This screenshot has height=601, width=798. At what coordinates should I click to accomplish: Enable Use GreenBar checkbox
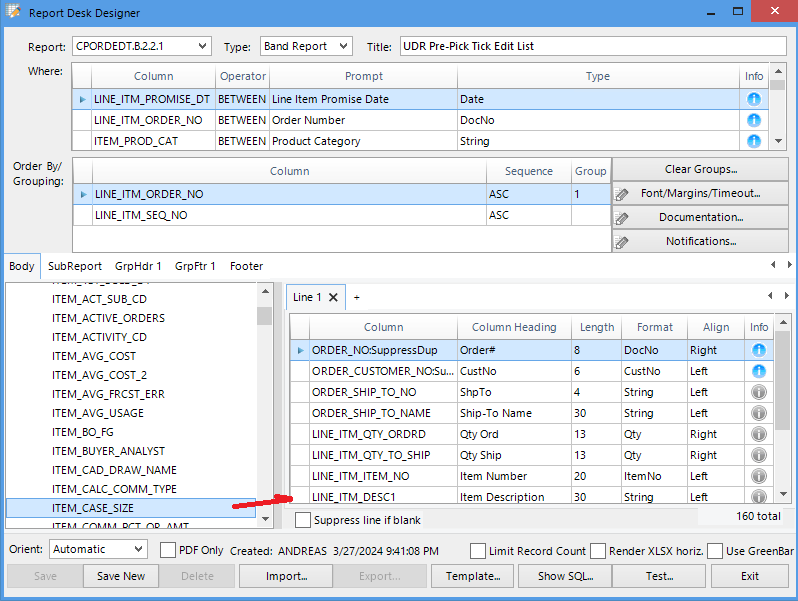[715, 551]
